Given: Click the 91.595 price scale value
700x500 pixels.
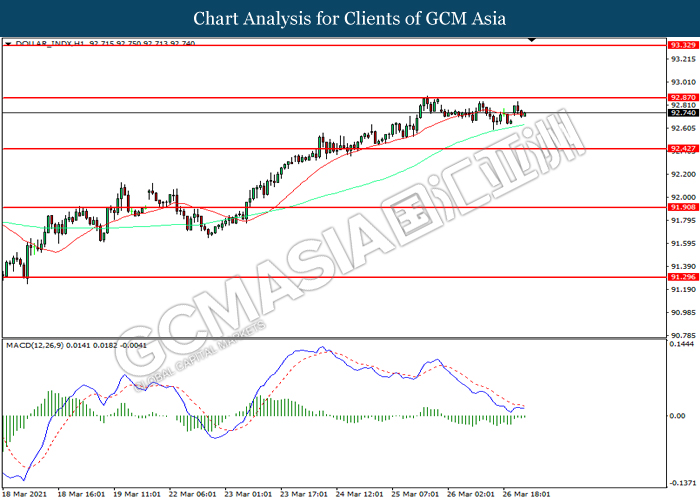Looking at the screenshot, I should [683, 243].
